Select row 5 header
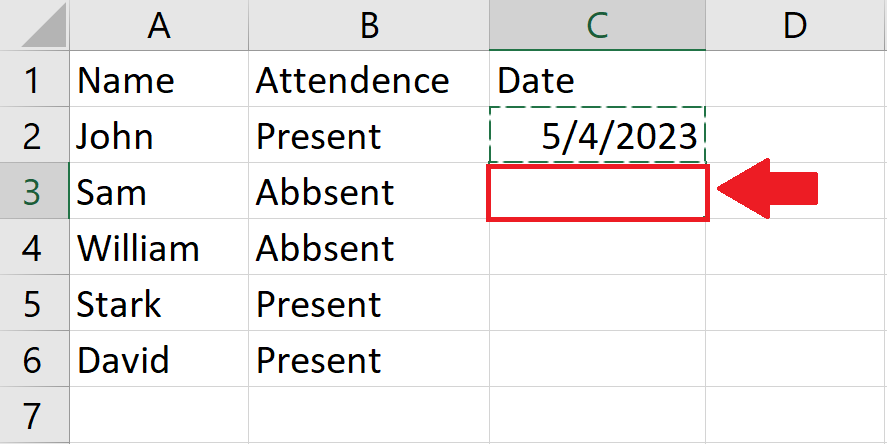This screenshot has width=887, height=444. click(x=35, y=303)
